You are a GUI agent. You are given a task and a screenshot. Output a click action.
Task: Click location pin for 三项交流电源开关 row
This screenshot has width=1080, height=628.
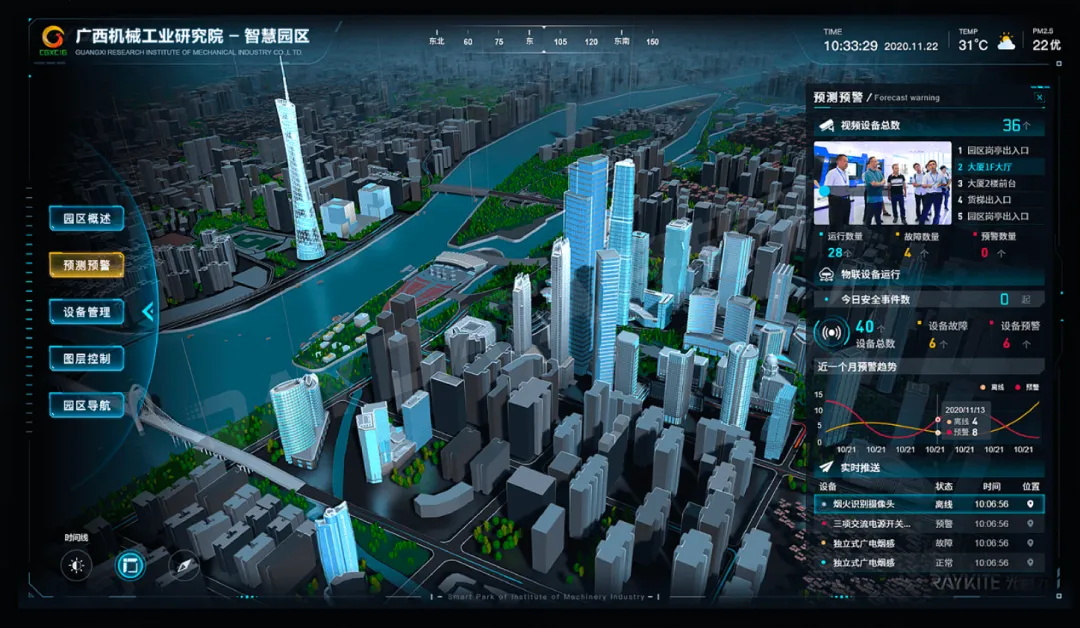(1030, 524)
